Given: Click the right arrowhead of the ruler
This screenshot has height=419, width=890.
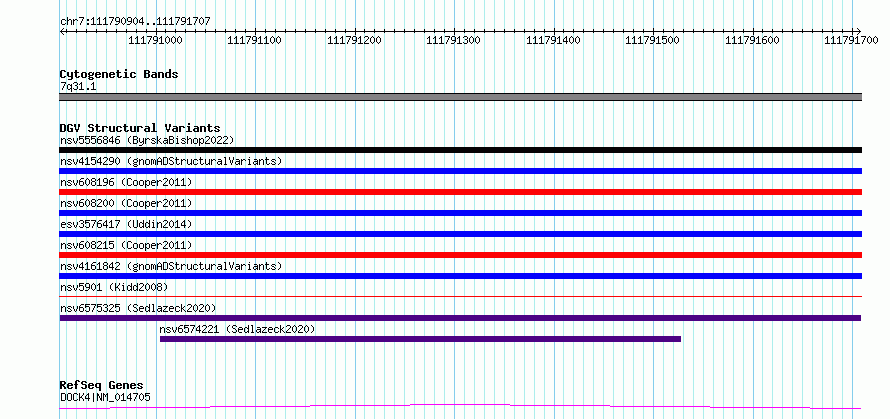Looking at the screenshot, I should pyautogui.click(x=859, y=31).
